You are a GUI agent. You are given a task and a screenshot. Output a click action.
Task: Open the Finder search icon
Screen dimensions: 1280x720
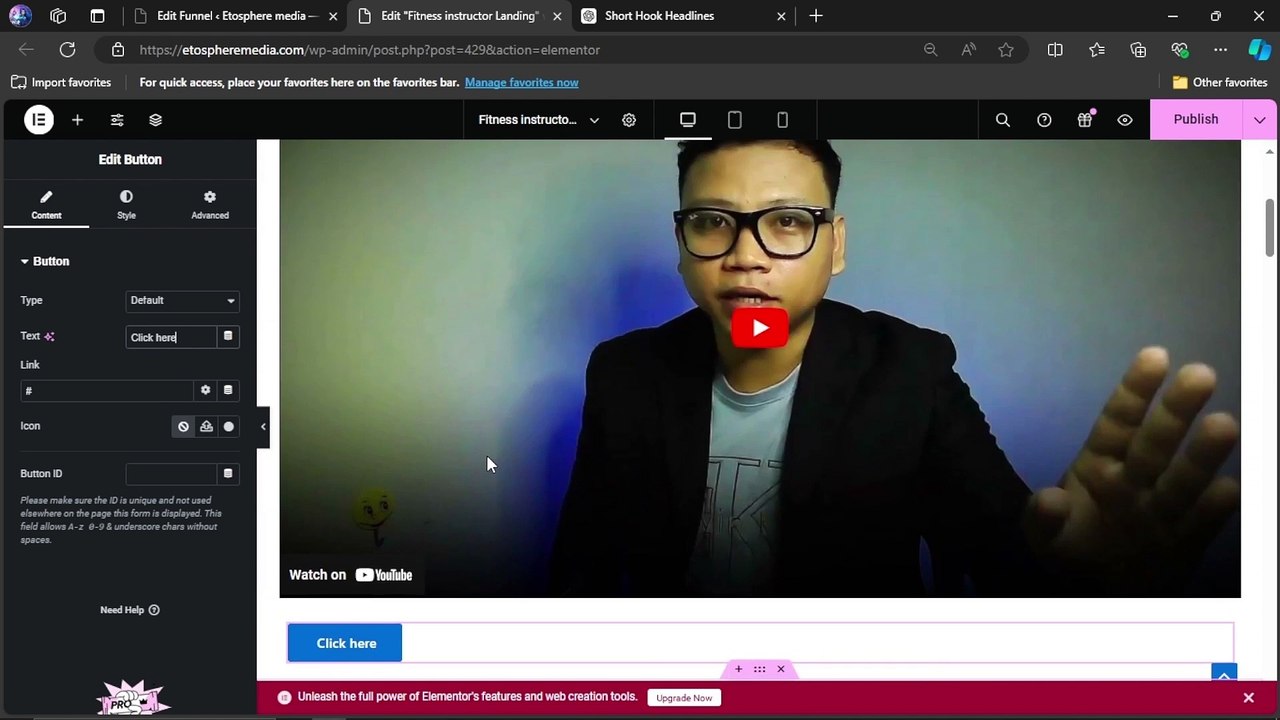pos(1003,120)
